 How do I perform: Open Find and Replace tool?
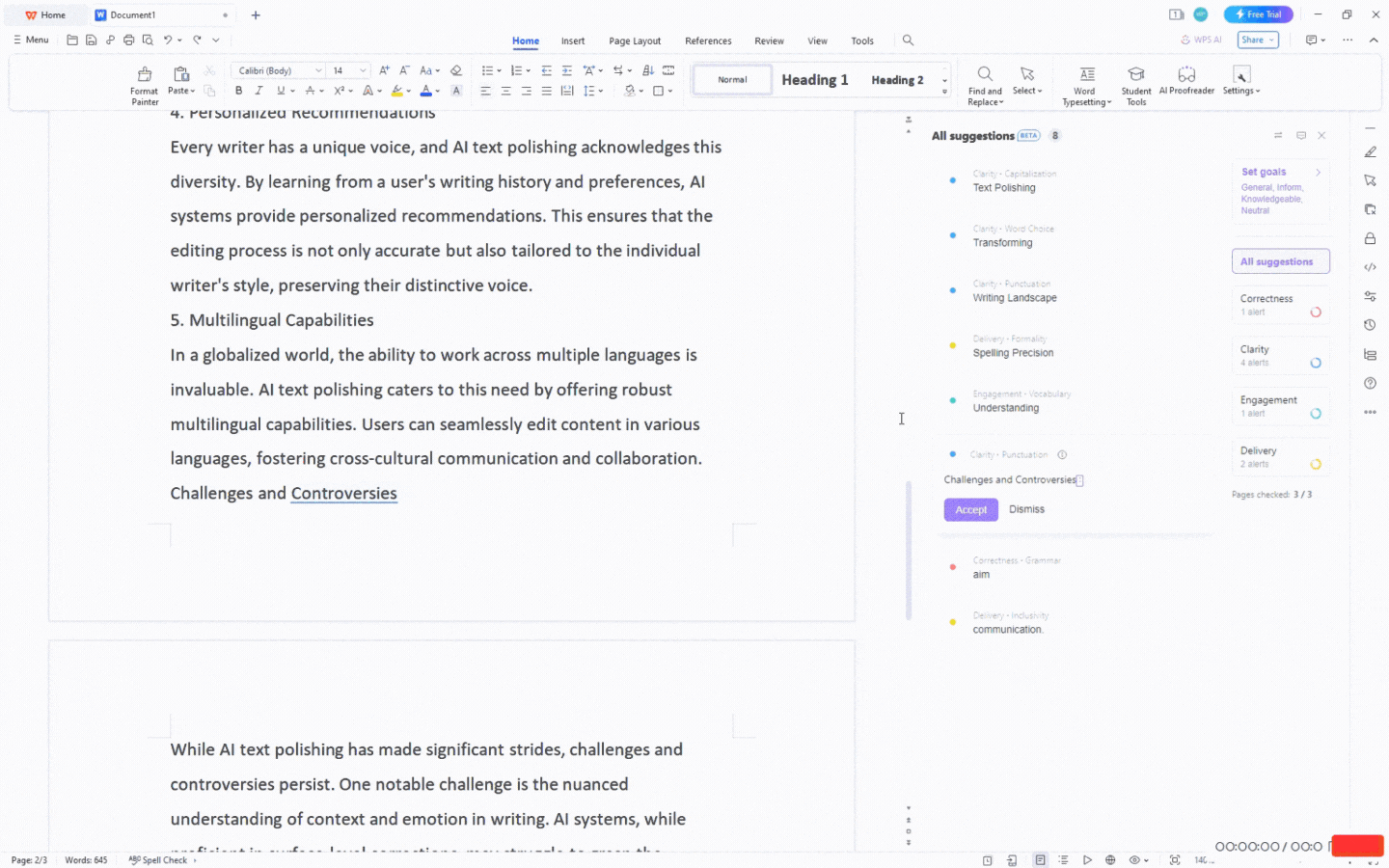(985, 86)
